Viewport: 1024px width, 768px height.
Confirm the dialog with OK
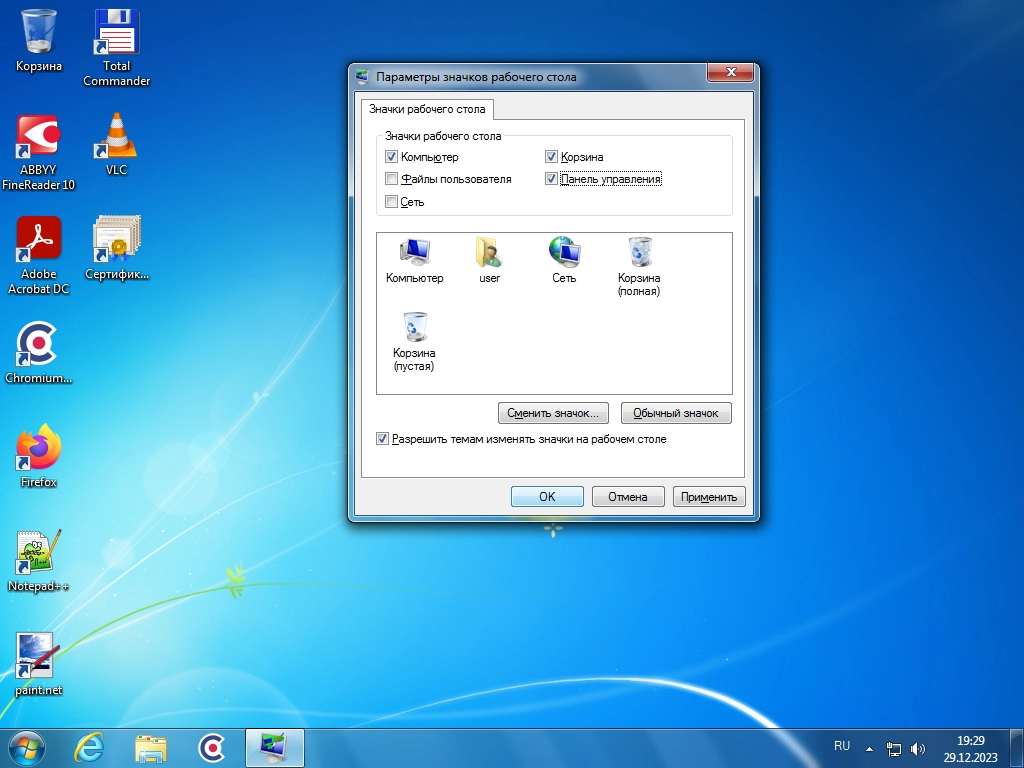pyautogui.click(x=547, y=497)
